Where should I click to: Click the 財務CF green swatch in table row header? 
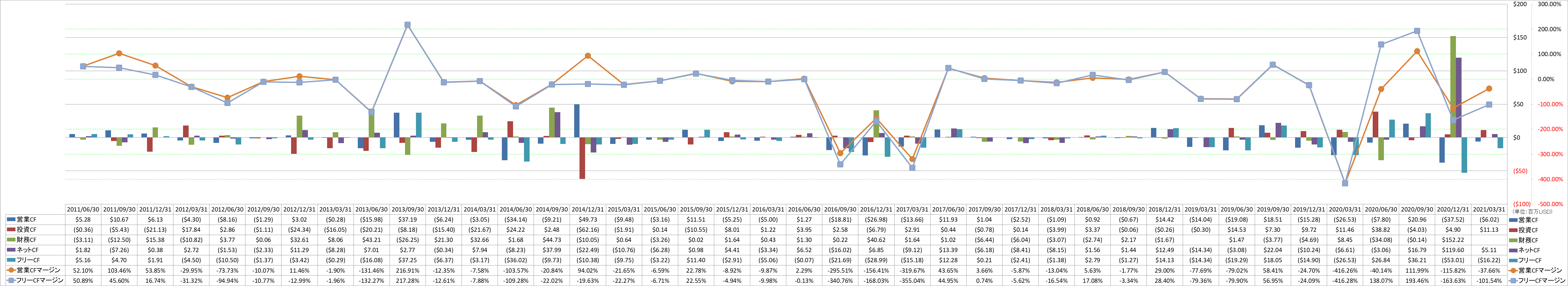11,240
